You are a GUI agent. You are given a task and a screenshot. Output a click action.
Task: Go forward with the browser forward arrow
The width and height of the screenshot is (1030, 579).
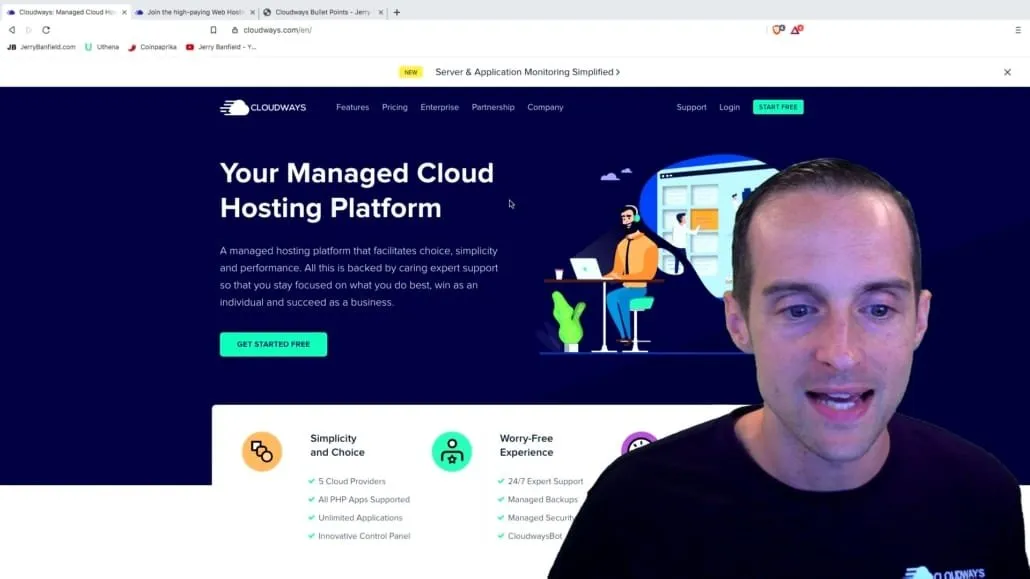[28, 30]
